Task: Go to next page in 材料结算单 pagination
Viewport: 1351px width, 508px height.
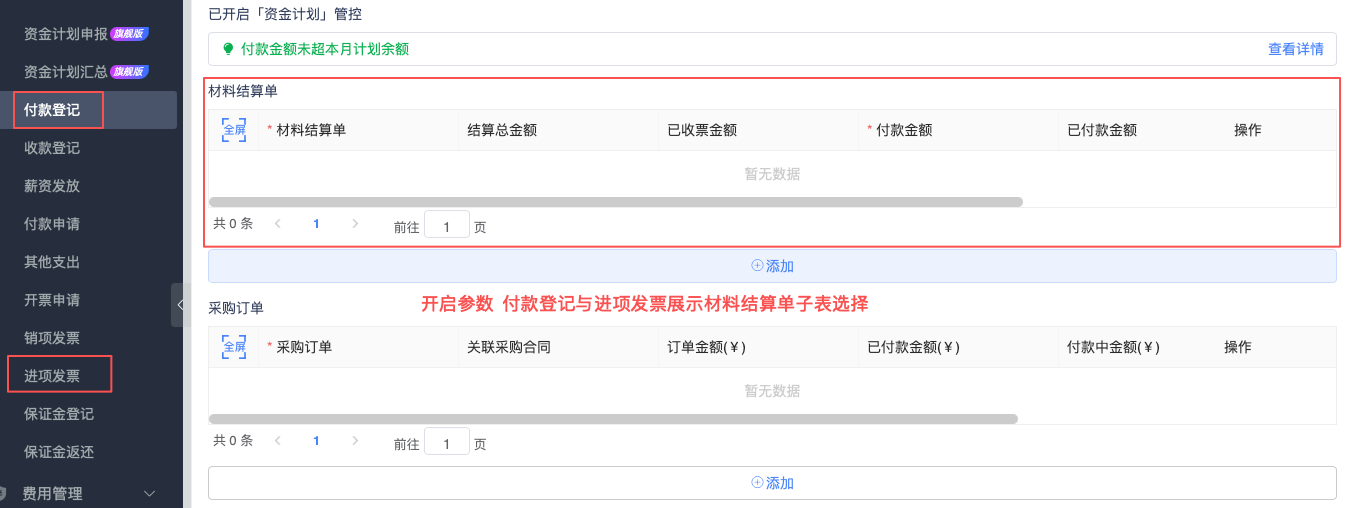Action: (x=355, y=224)
